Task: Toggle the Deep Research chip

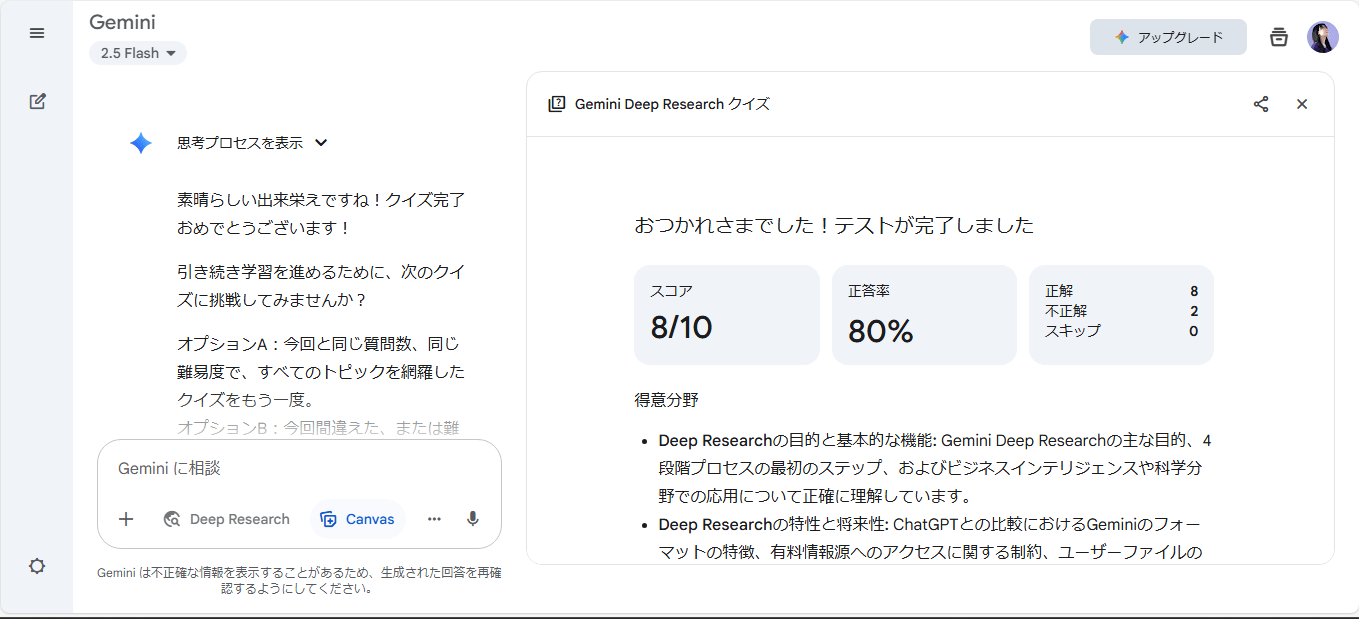Action: [x=227, y=519]
